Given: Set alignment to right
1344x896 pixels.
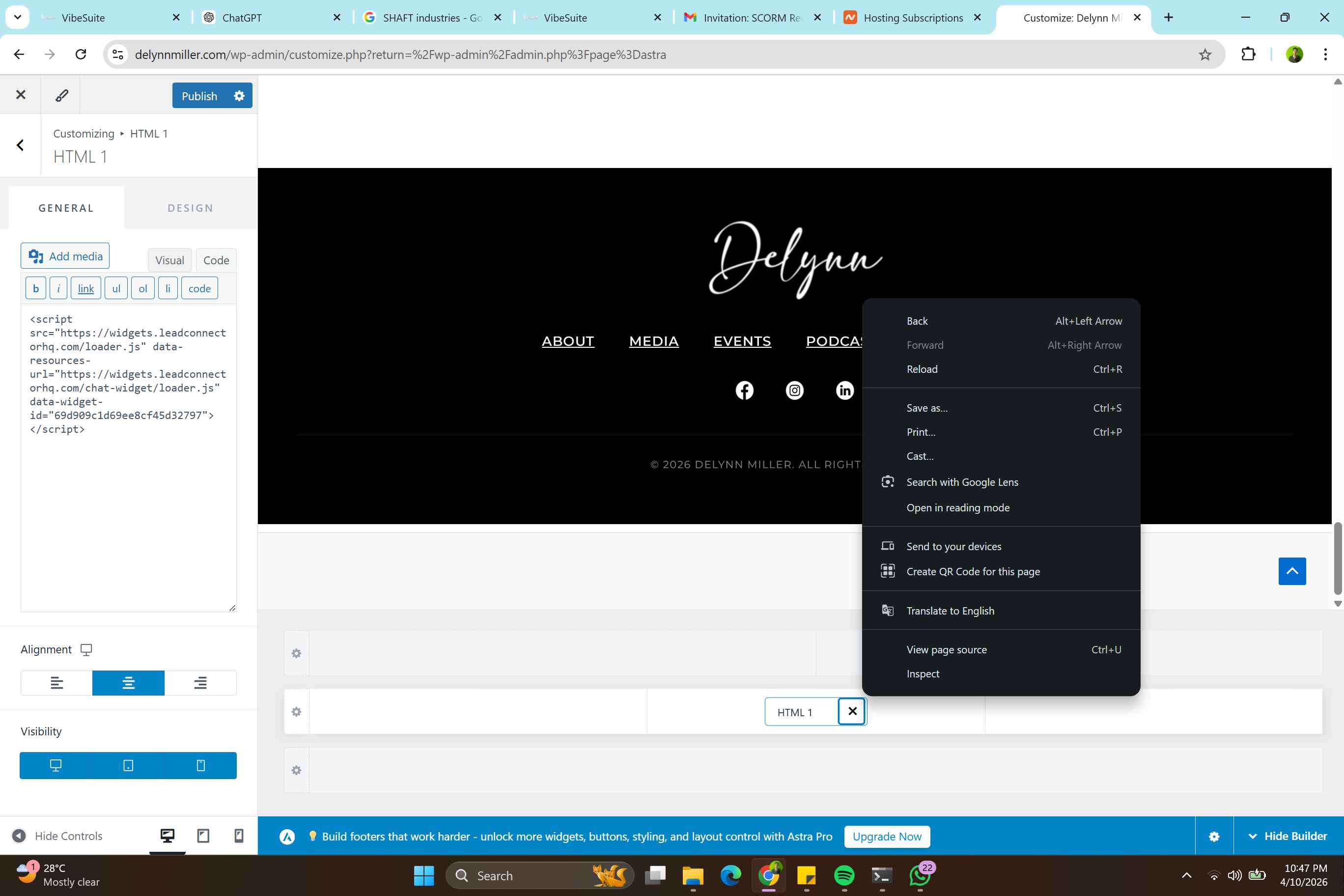Looking at the screenshot, I should pyautogui.click(x=200, y=683).
